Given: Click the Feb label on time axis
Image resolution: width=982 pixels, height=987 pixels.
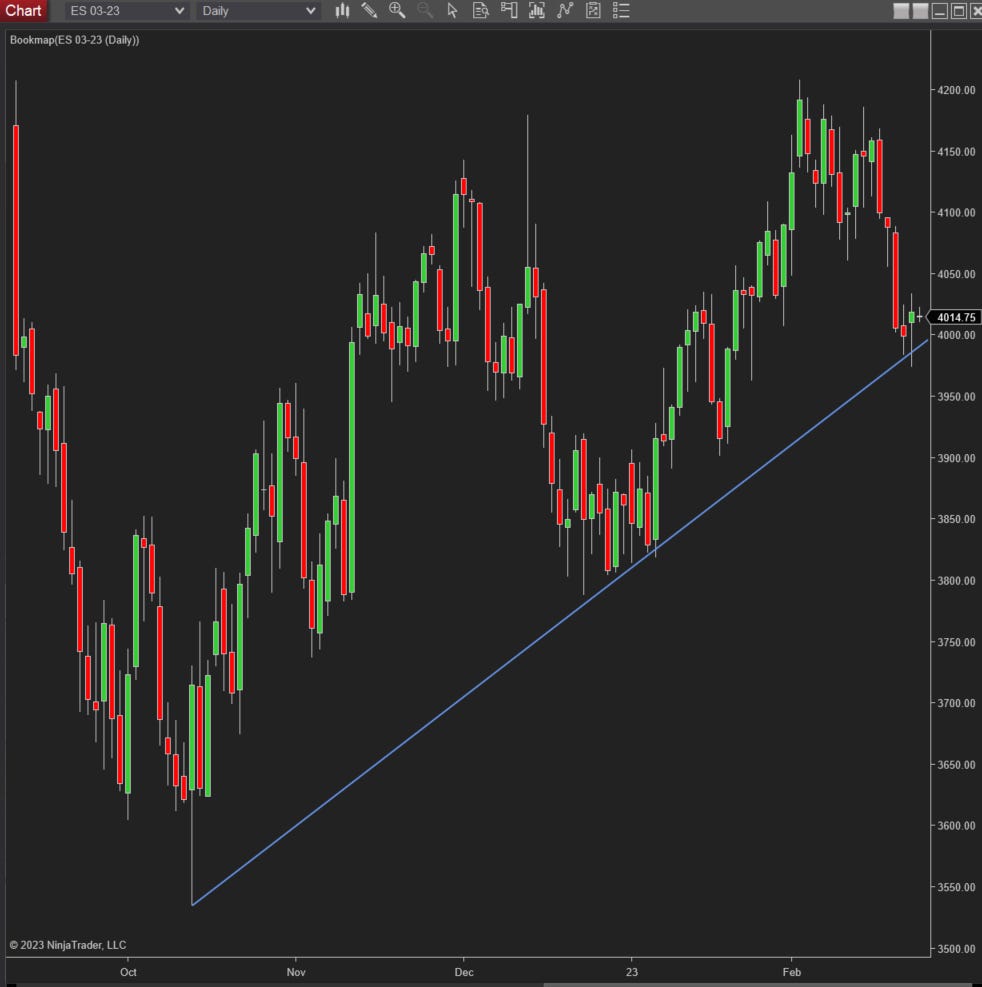Looking at the screenshot, I should click(792, 972).
